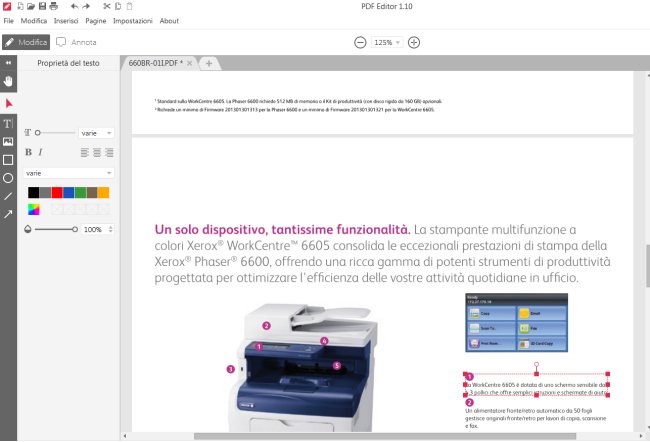Select the Insert image tool
The image size is (650, 442).
pyautogui.click(x=8, y=141)
